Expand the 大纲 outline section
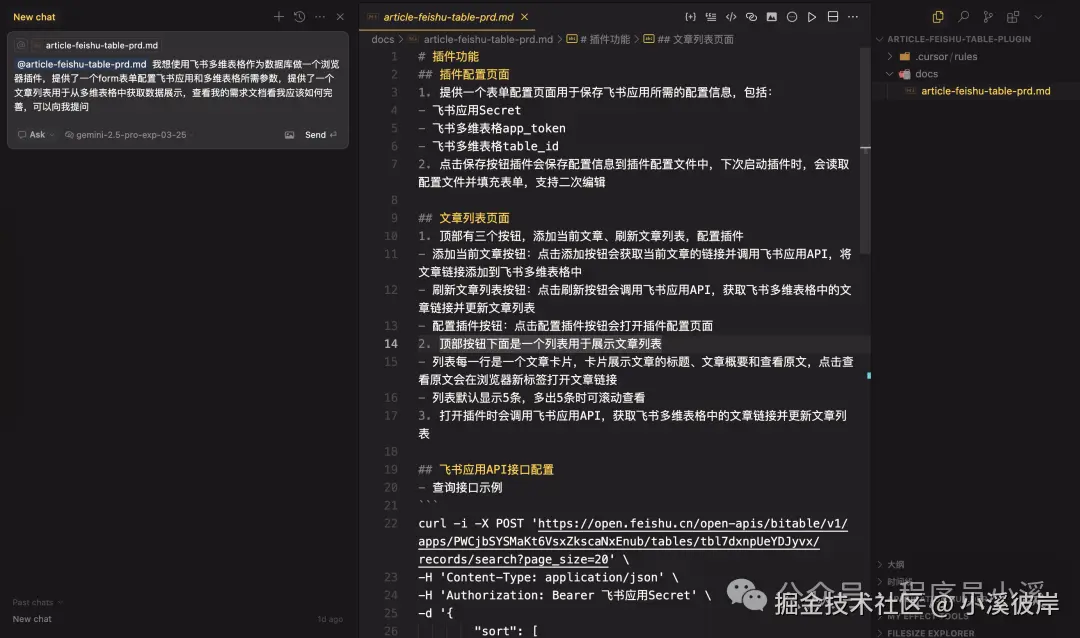 pos(895,564)
